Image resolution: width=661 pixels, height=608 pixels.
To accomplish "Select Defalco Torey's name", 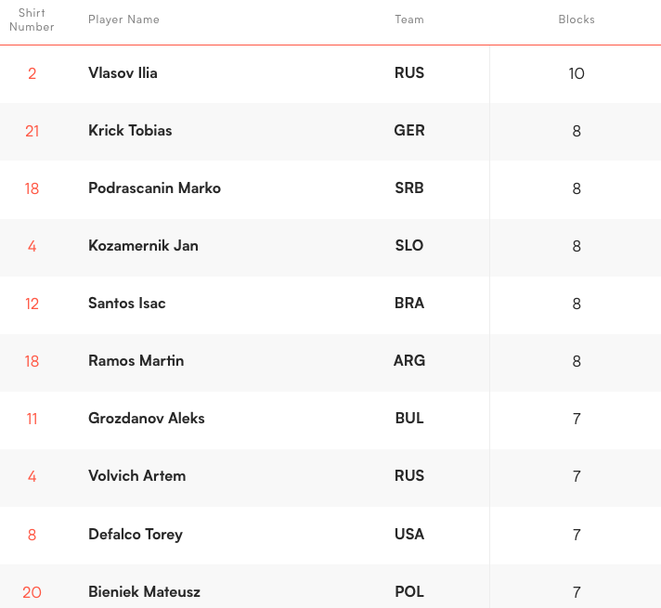I will click(135, 534).
